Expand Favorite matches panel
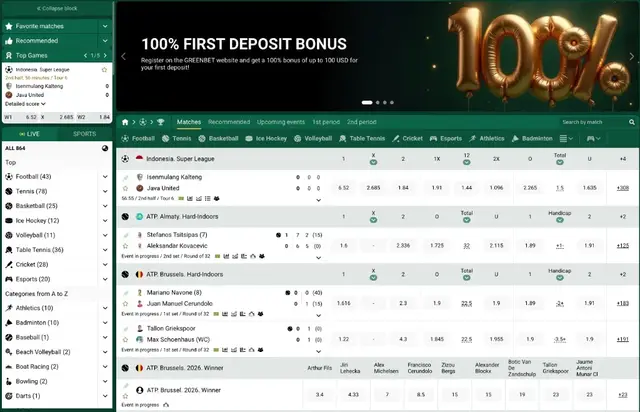 pyautogui.click(x=105, y=26)
